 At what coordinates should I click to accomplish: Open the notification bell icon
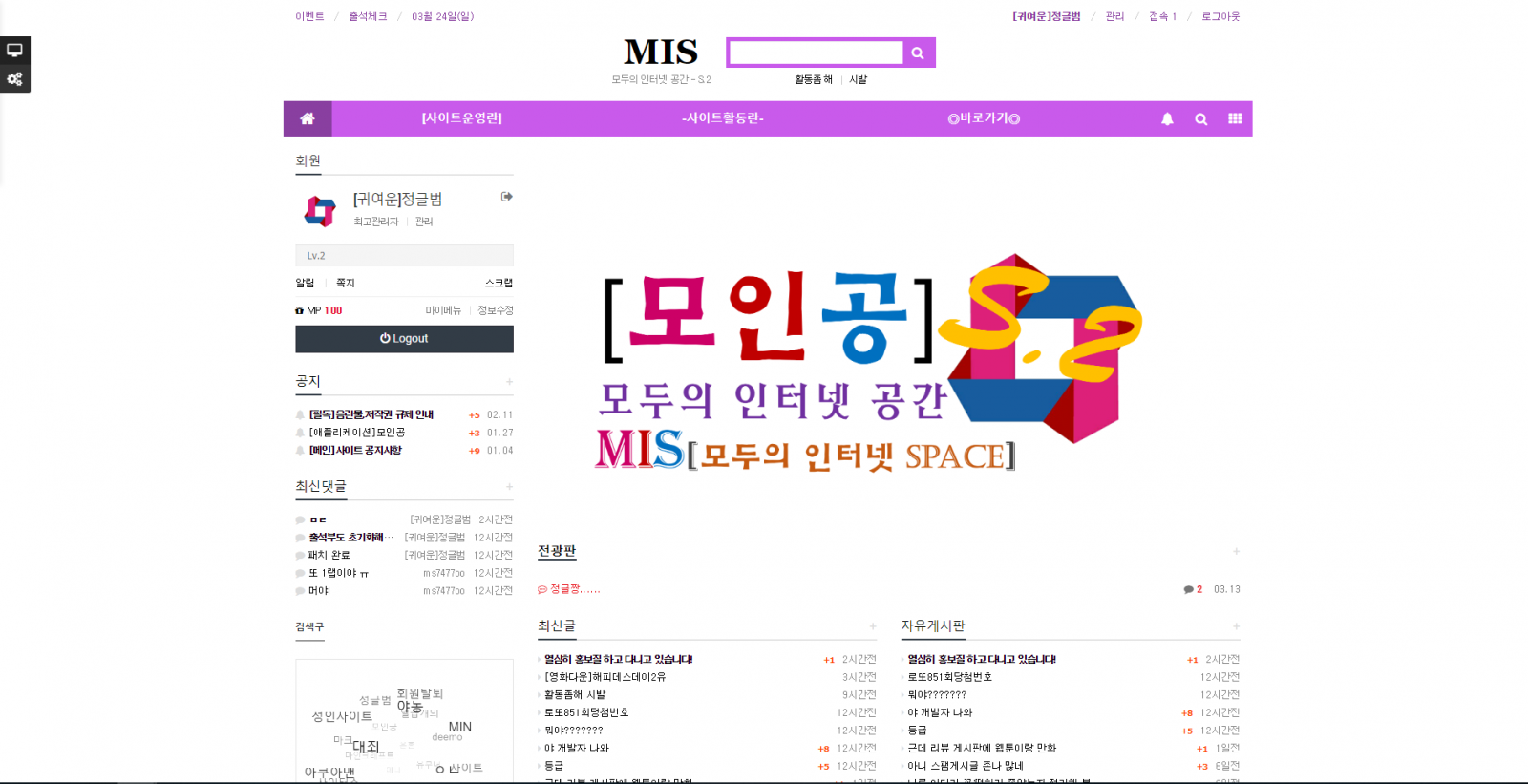pyautogui.click(x=1167, y=119)
